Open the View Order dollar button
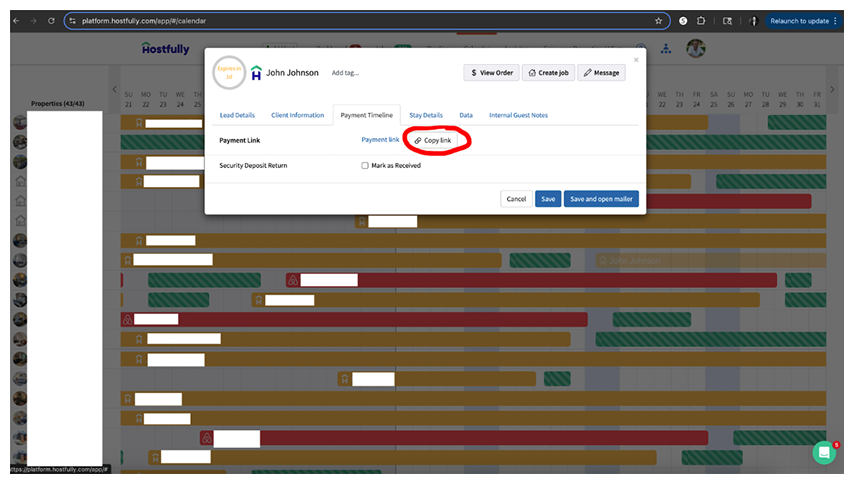856x484 pixels. tap(490, 73)
